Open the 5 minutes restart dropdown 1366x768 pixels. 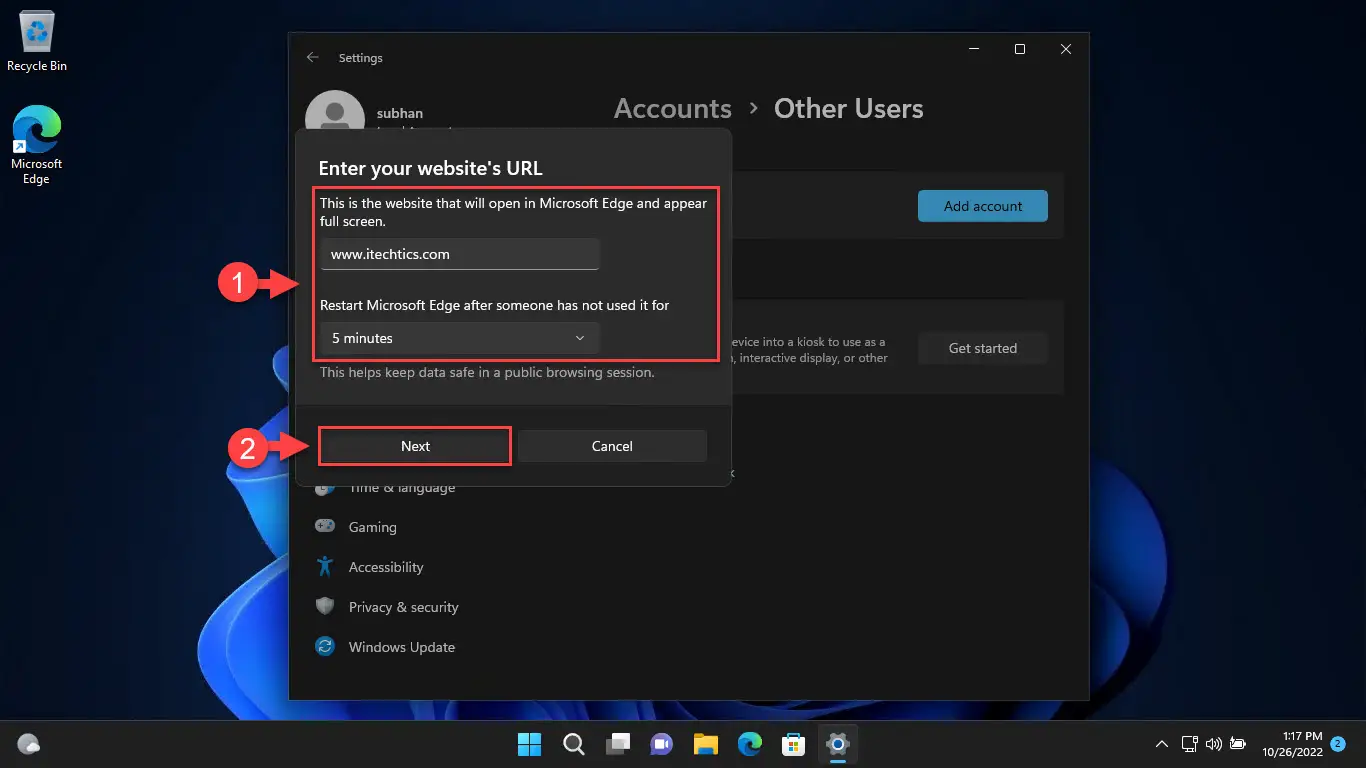tap(460, 338)
